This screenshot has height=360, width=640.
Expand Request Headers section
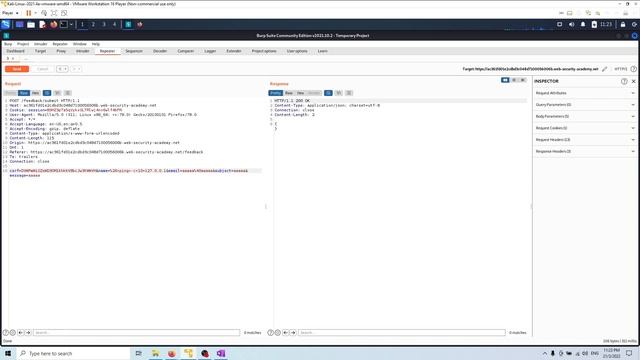(585, 140)
